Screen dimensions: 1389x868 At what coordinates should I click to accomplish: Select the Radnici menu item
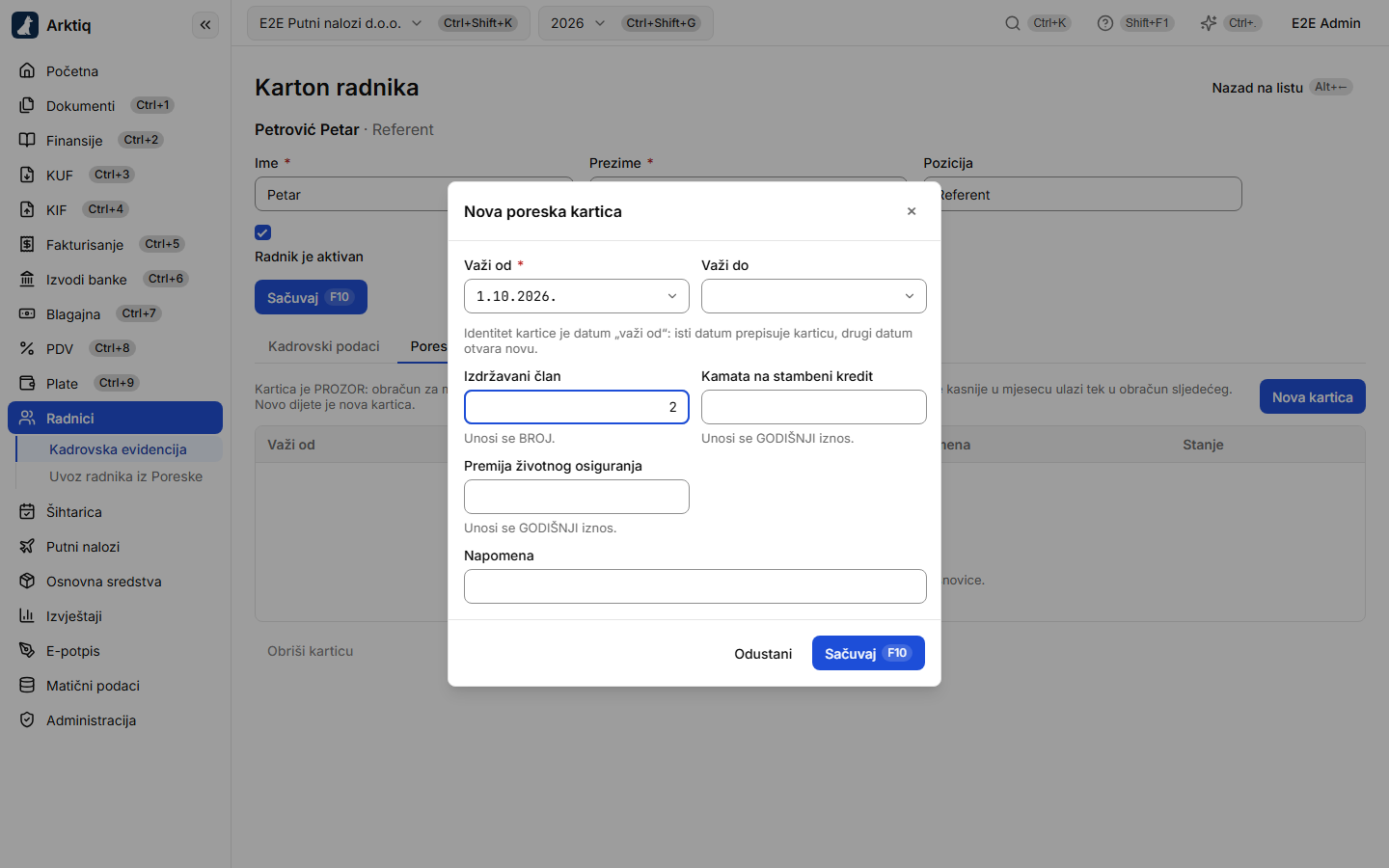tap(115, 418)
